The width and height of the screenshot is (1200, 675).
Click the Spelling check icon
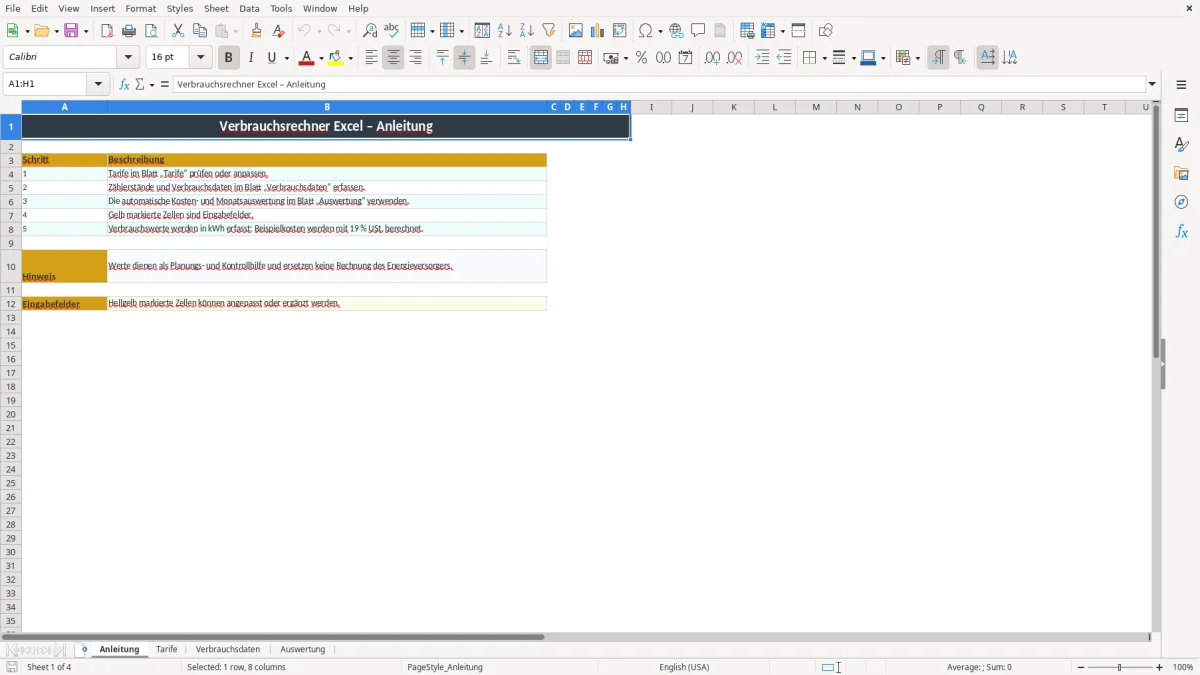[x=391, y=31]
